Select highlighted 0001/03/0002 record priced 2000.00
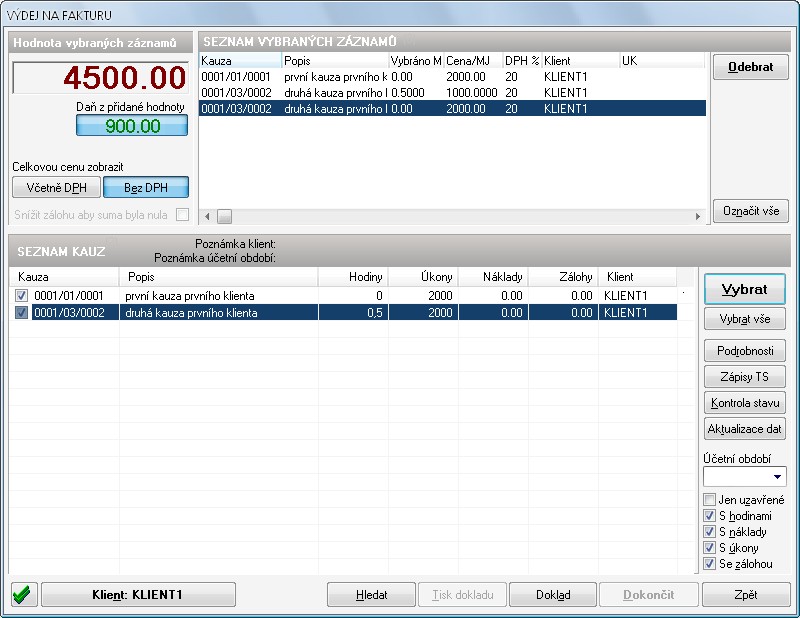The width and height of the screenshot is (800, 618). click(x=452, y=108)
